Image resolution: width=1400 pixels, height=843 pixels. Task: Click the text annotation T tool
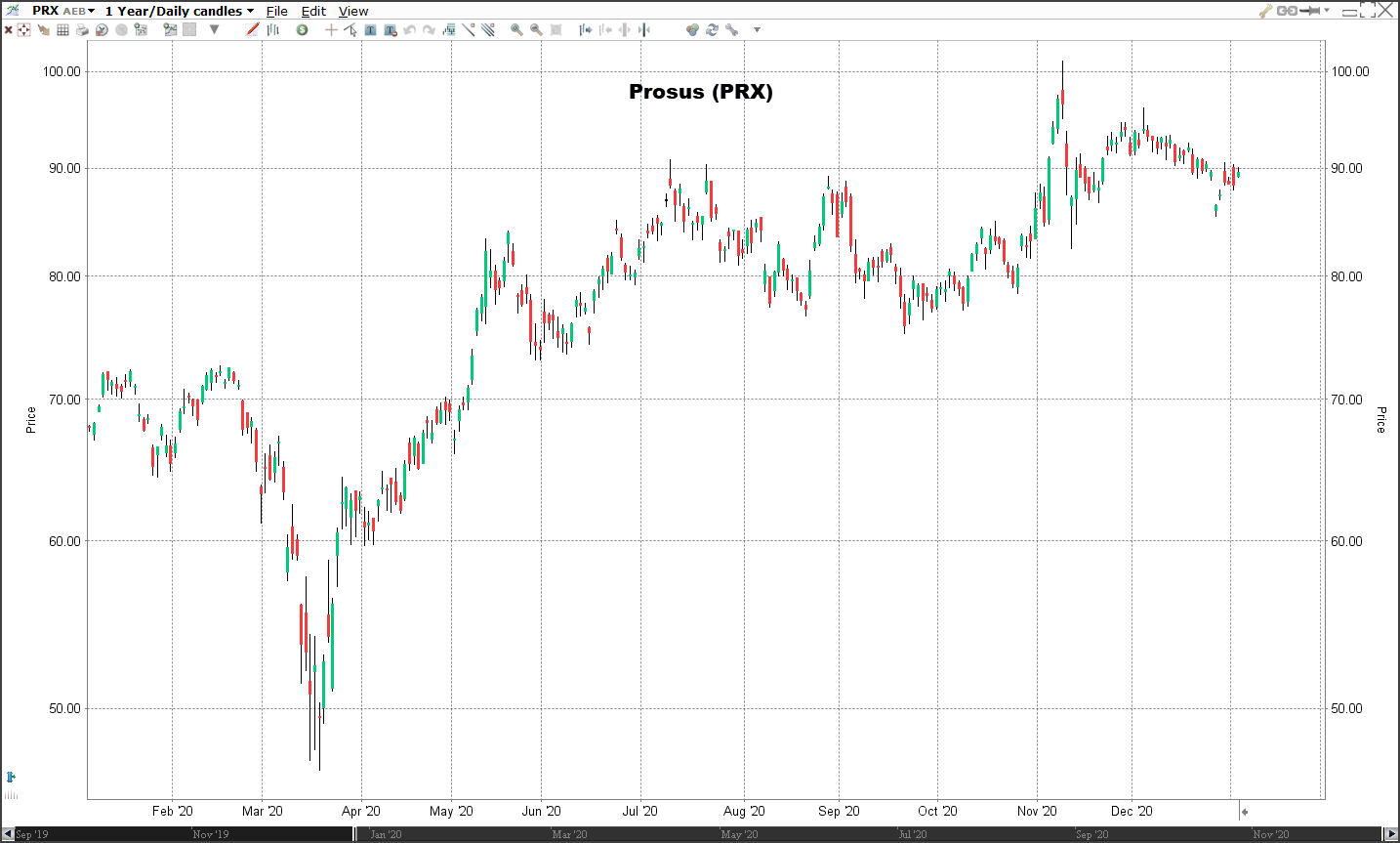(370, 30)
